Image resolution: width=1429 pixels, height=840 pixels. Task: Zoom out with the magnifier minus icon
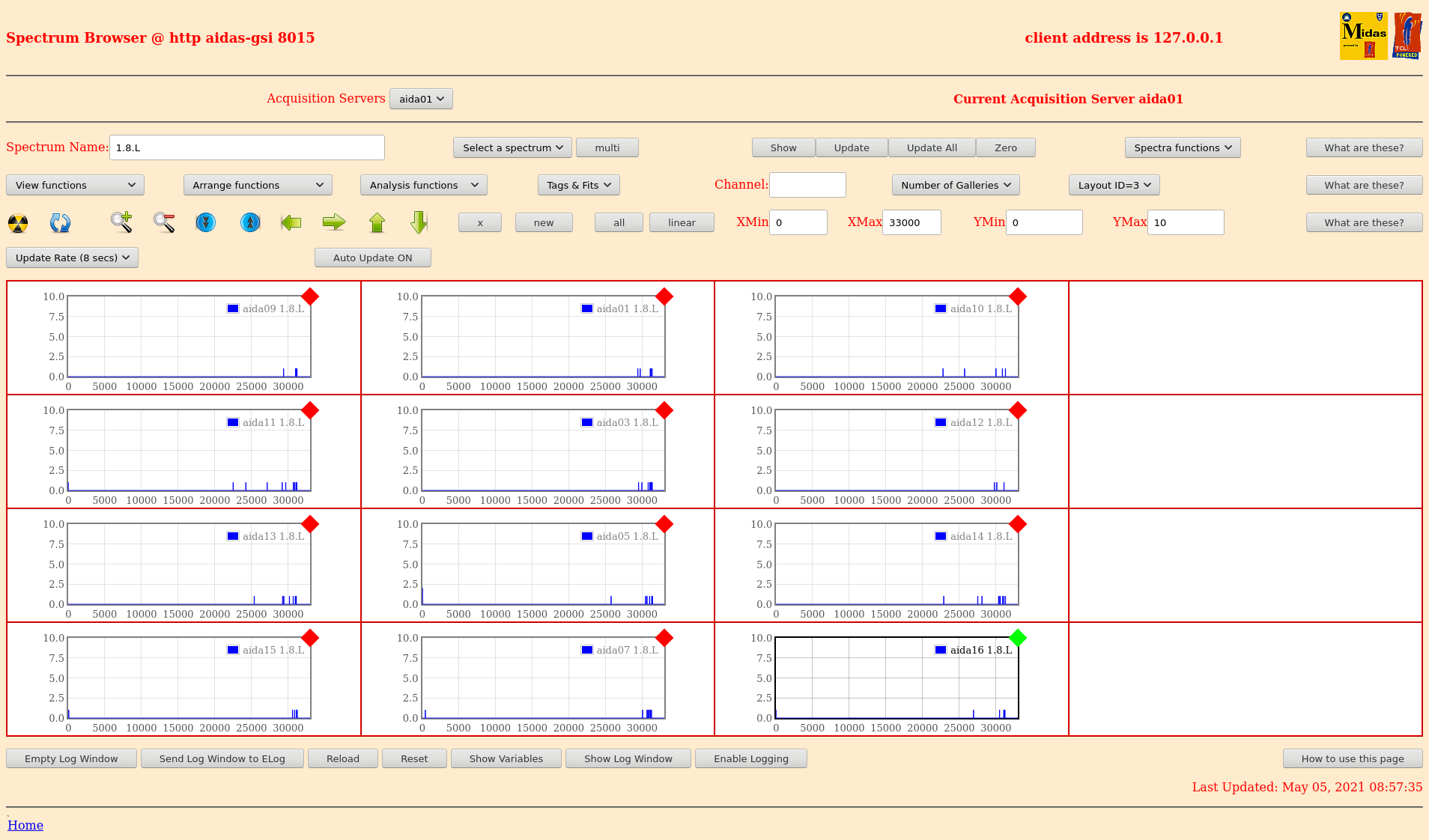pyautogui.click(x=163, y=222)
